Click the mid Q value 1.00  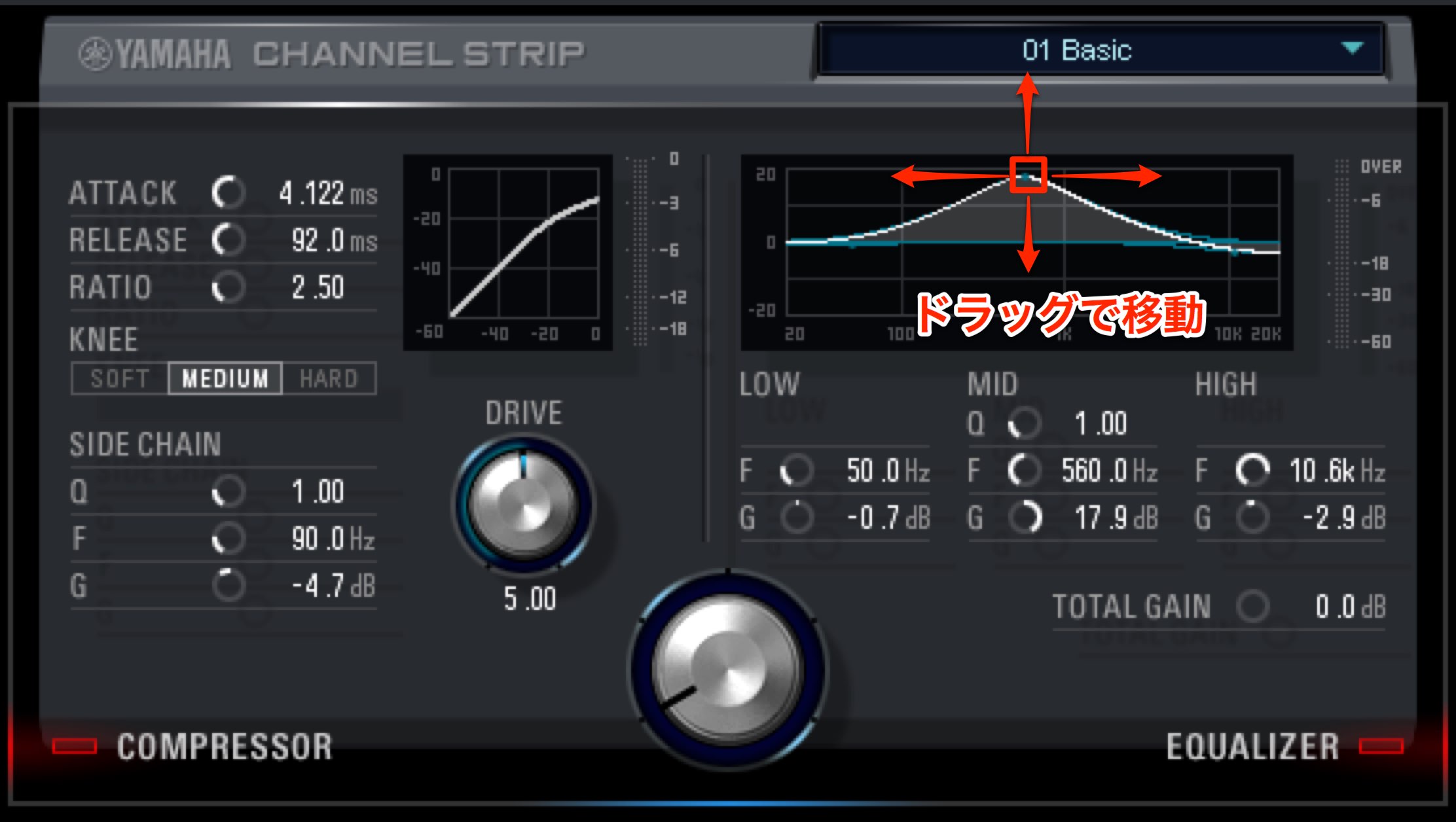[x=1101, y=424]
